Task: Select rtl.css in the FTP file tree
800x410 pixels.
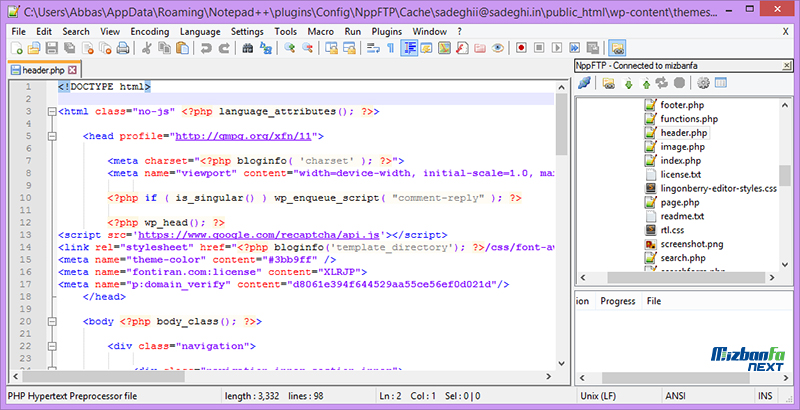Action: tap(672, 230)
